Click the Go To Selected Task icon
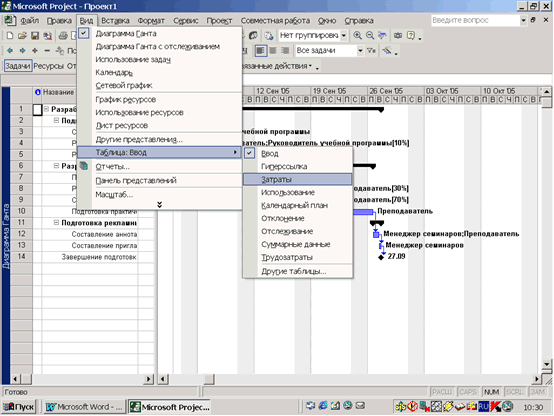The height and width of the screenshot is (416, 554). tap(382, 35)
